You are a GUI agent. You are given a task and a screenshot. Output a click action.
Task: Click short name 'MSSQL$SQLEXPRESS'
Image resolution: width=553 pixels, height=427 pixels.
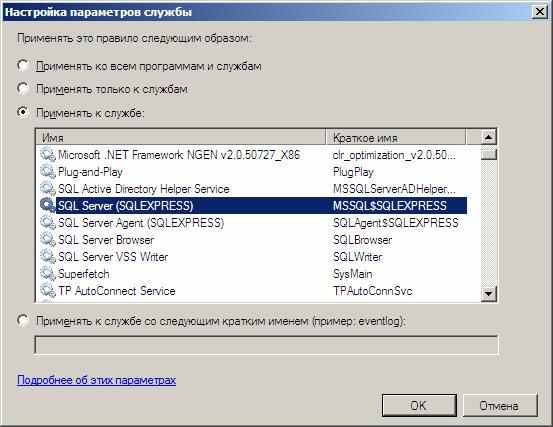[x=390, y=206]
